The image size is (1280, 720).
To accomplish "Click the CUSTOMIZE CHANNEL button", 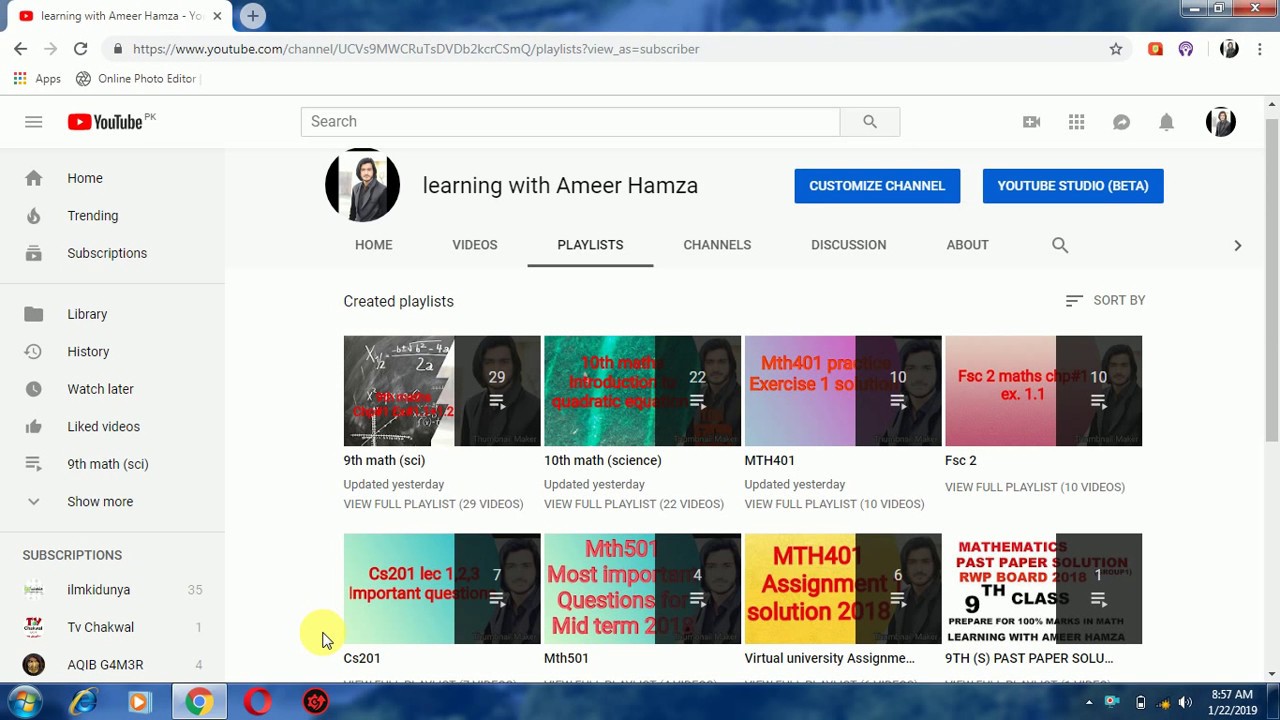I will [x=877, y=186].
